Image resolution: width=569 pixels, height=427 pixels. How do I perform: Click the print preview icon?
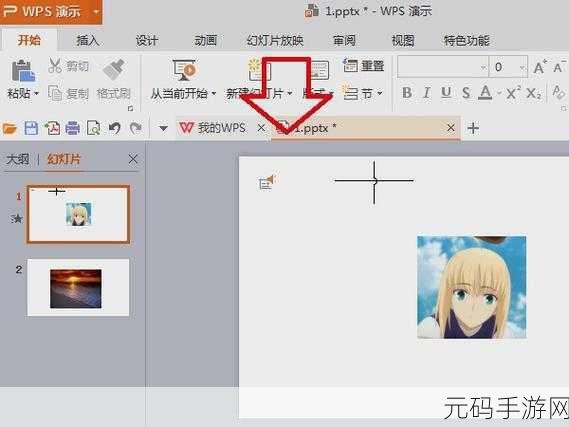point(94,128)
